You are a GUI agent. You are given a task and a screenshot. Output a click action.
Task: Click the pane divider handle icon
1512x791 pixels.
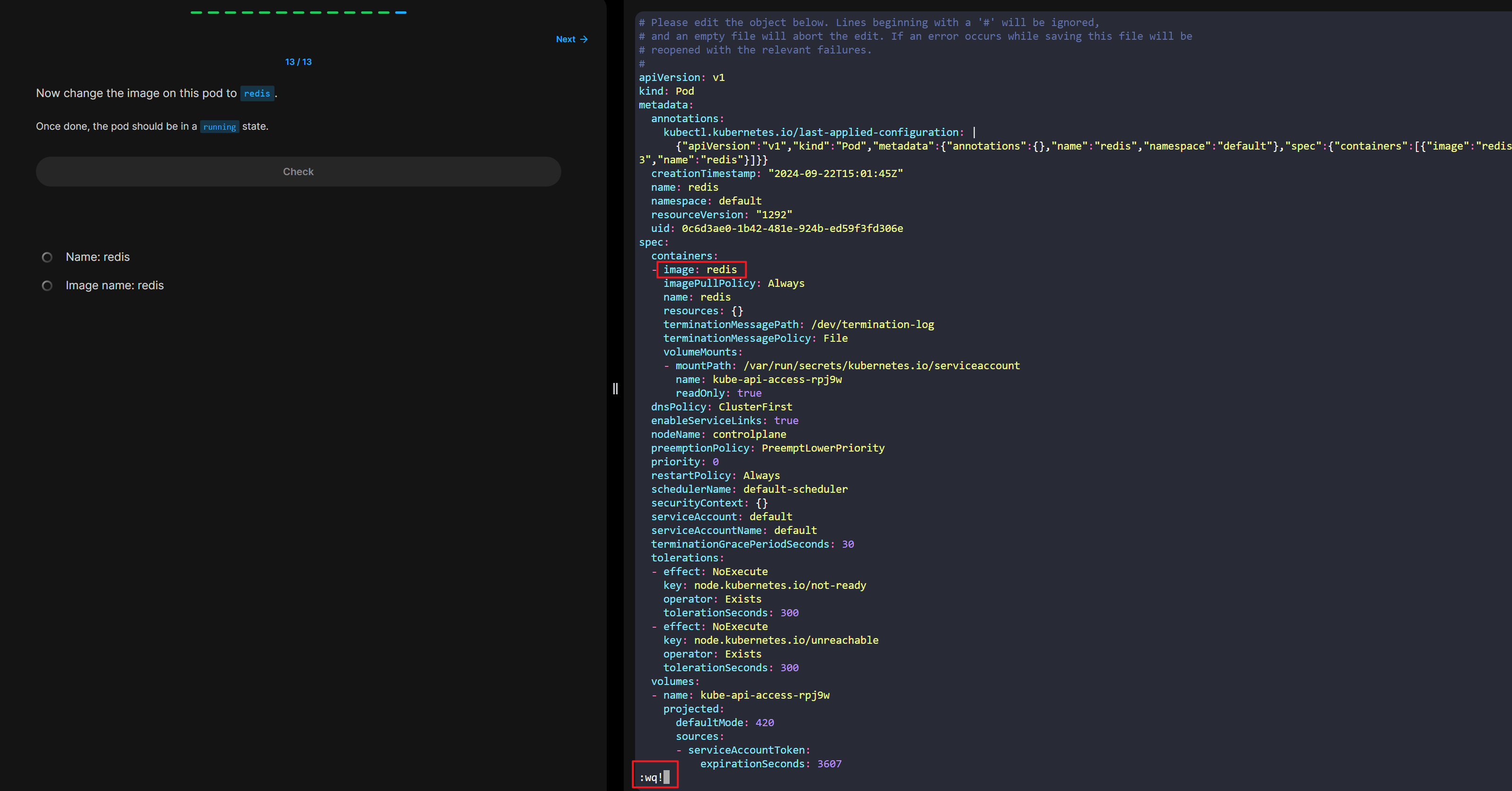pyautogui.click(x=615, y=388)
